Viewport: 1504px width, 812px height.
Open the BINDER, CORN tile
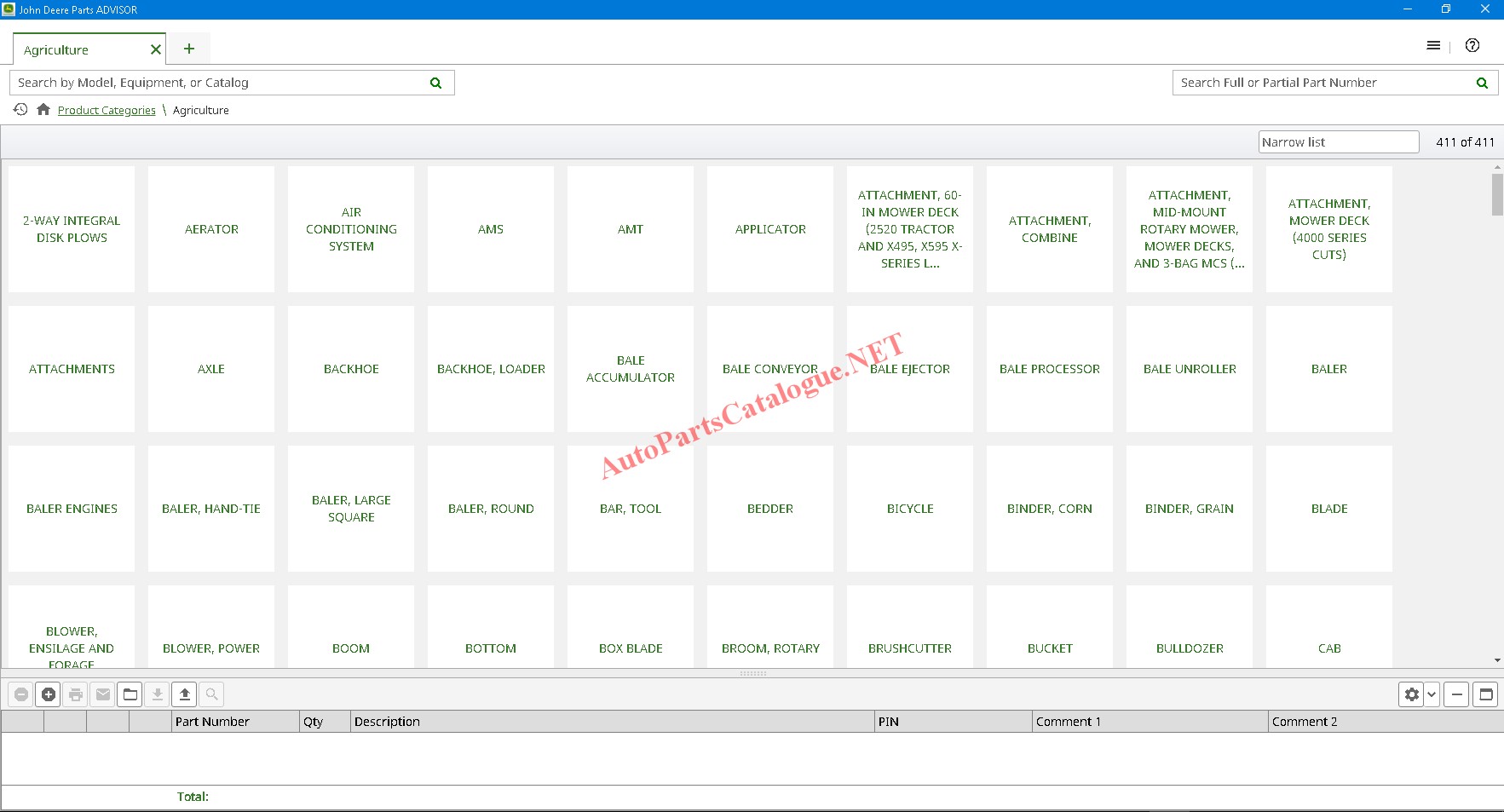pos(1050,509)
